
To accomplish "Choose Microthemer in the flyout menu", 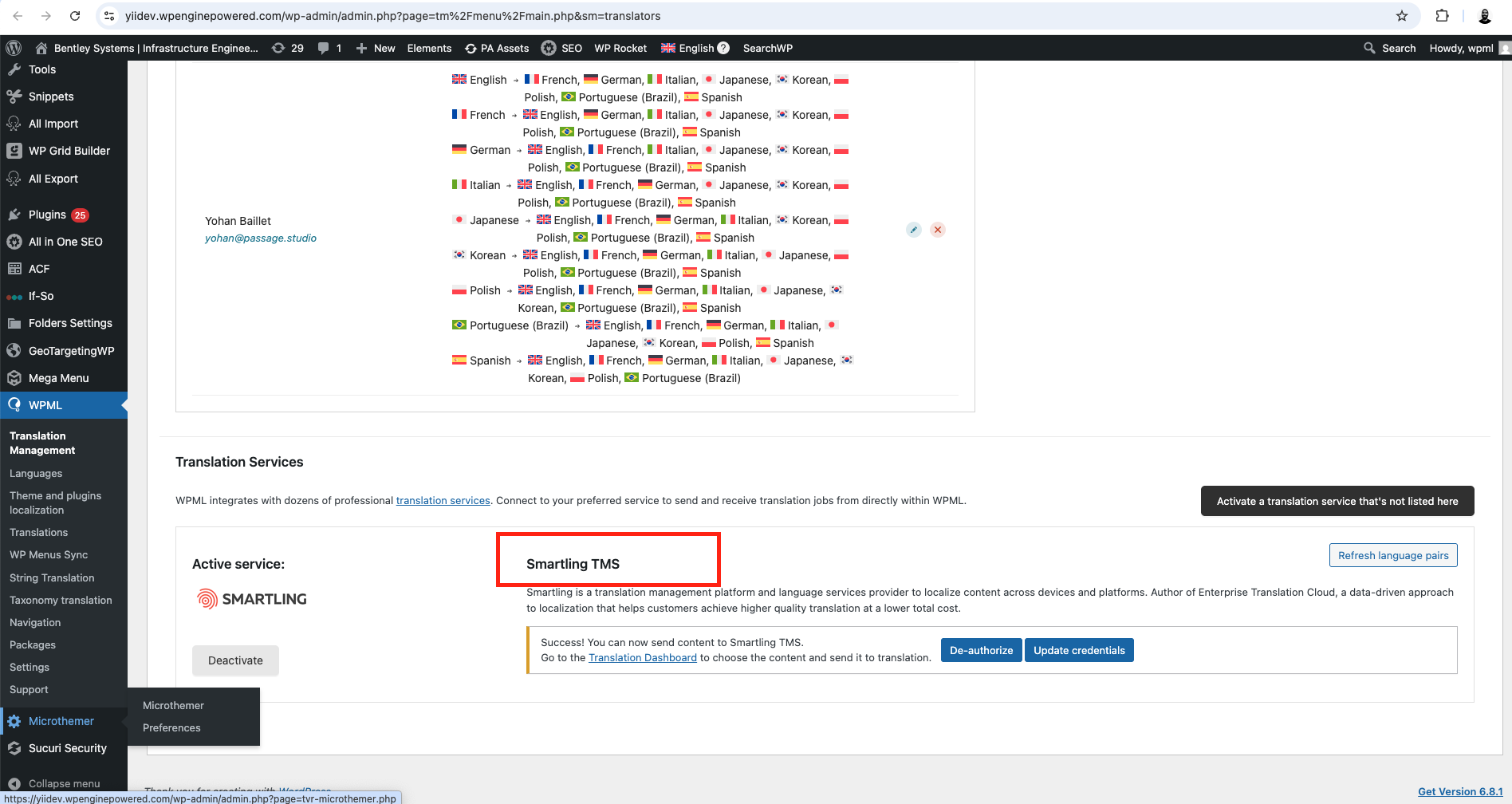I will [x=173, y=705].
